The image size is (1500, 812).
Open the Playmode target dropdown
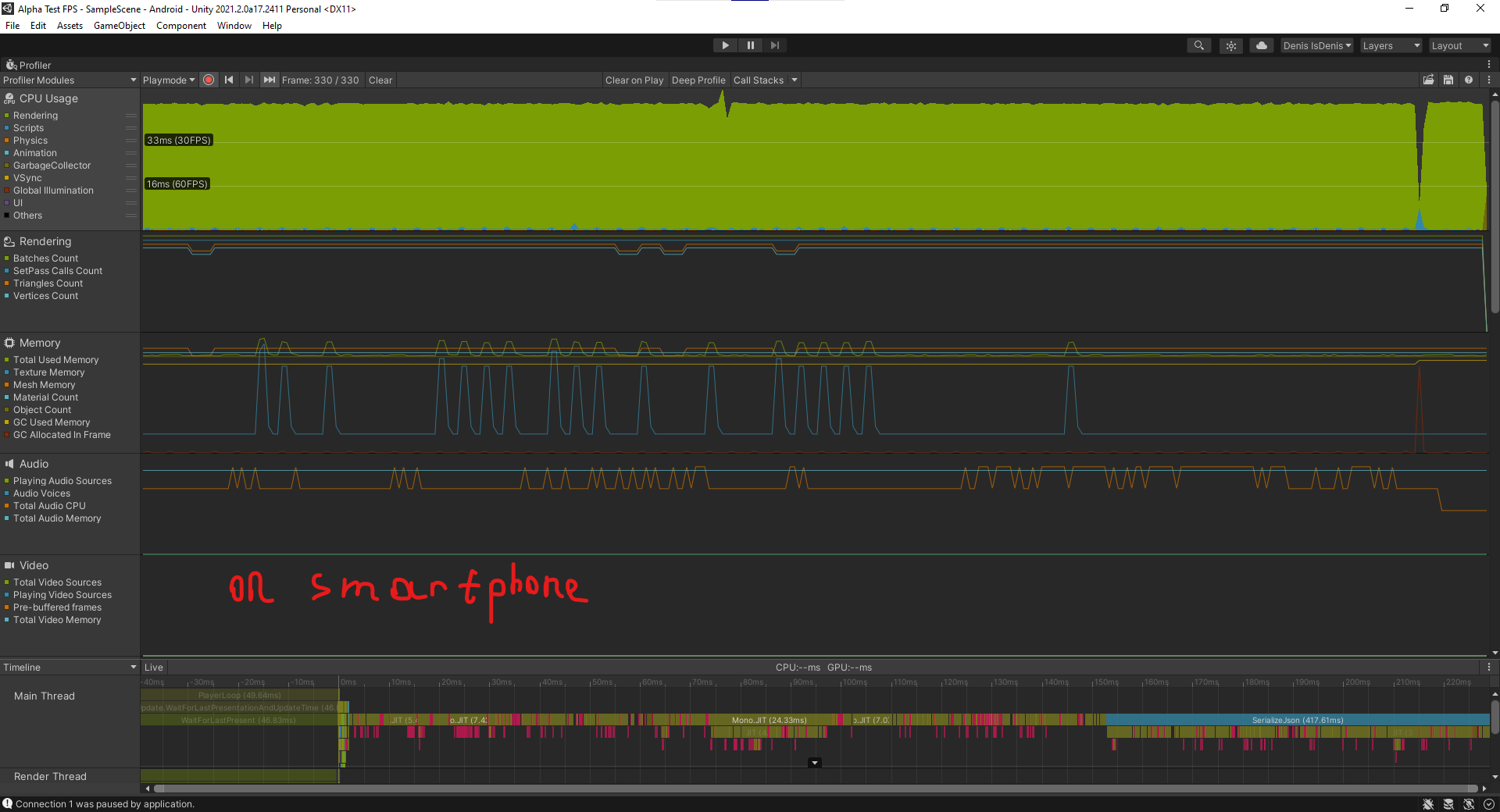point(169,80)
